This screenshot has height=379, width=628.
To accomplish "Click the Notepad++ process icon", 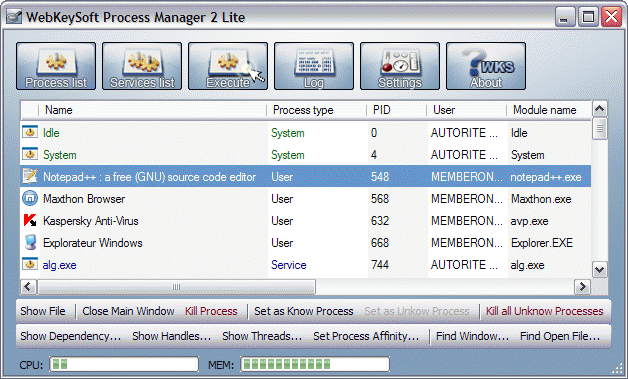I will (x=30, y=176).
